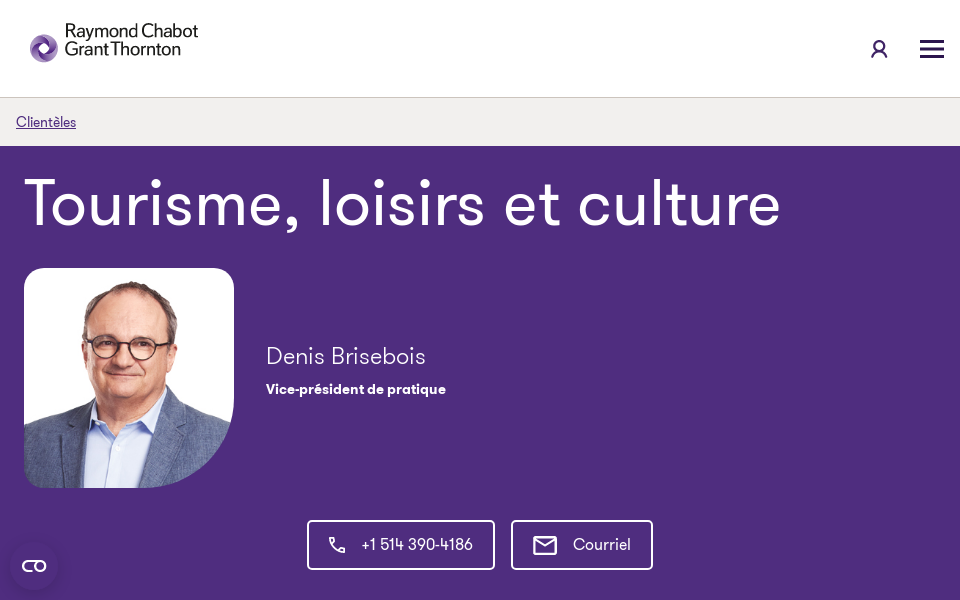This screenshot has width=960, height=600.
Task: Click the envelope icon in the Courriel button
Action: point(545,545)
